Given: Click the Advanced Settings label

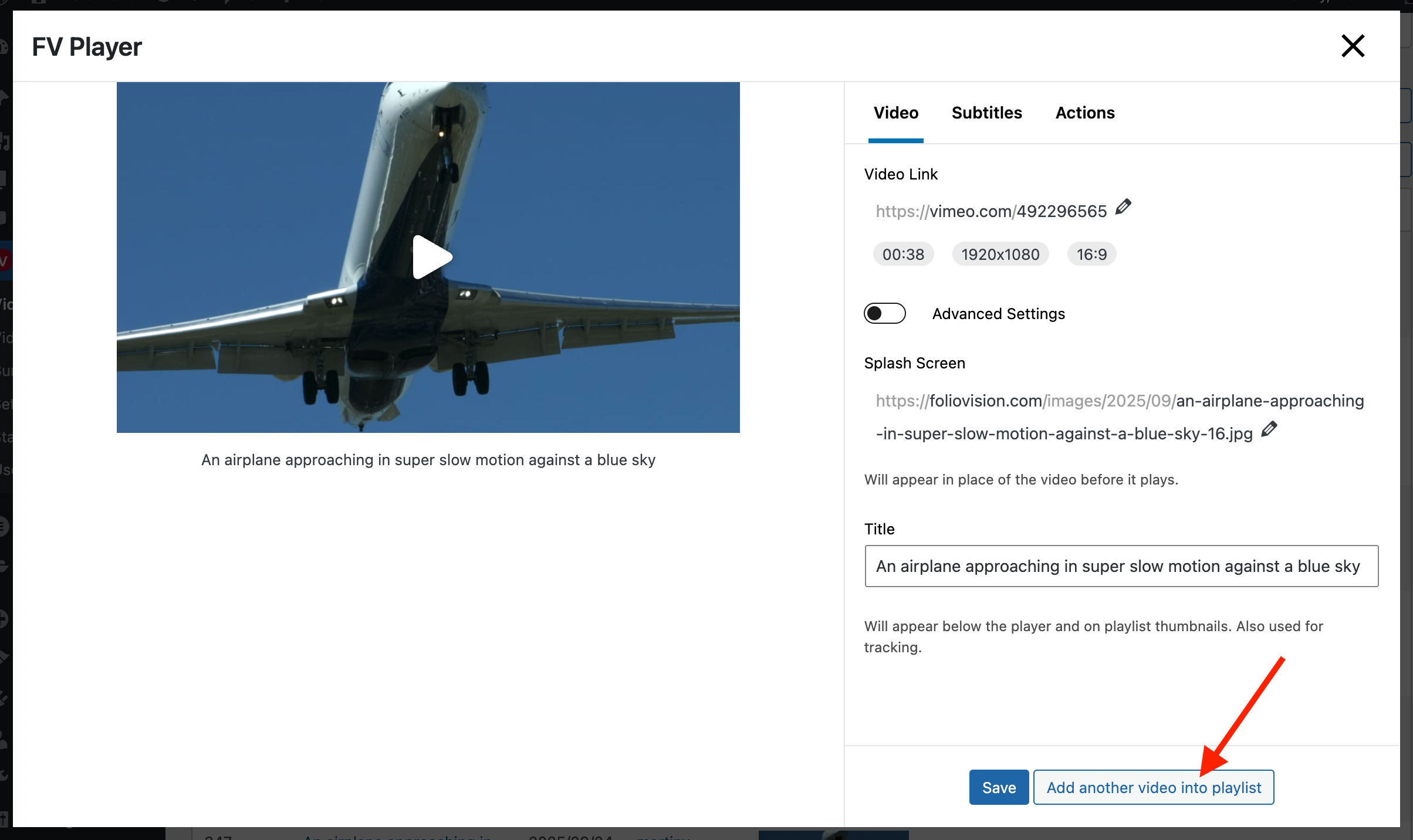Looking at the screenshot, I should pyautogui.click(x=999, y=314).
